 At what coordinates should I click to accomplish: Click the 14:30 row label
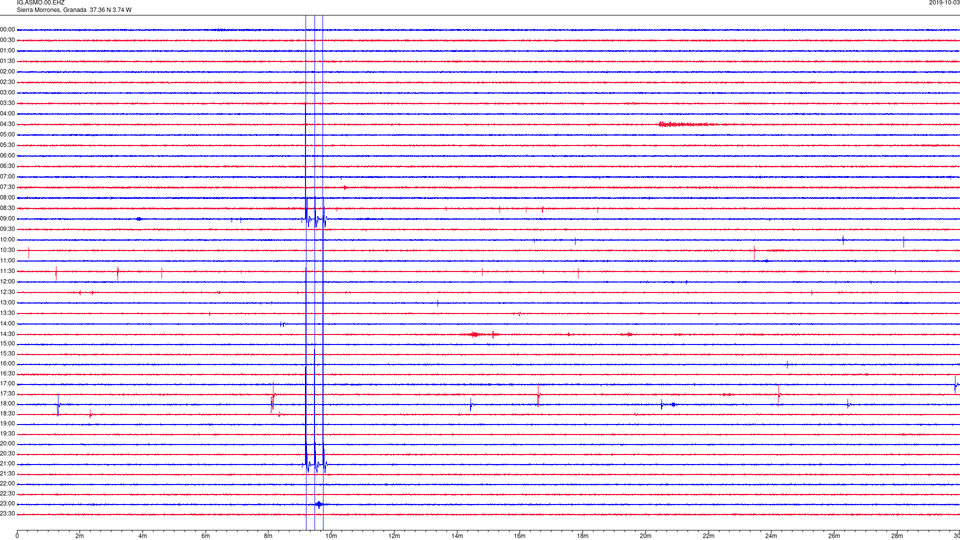coord(8,334)
